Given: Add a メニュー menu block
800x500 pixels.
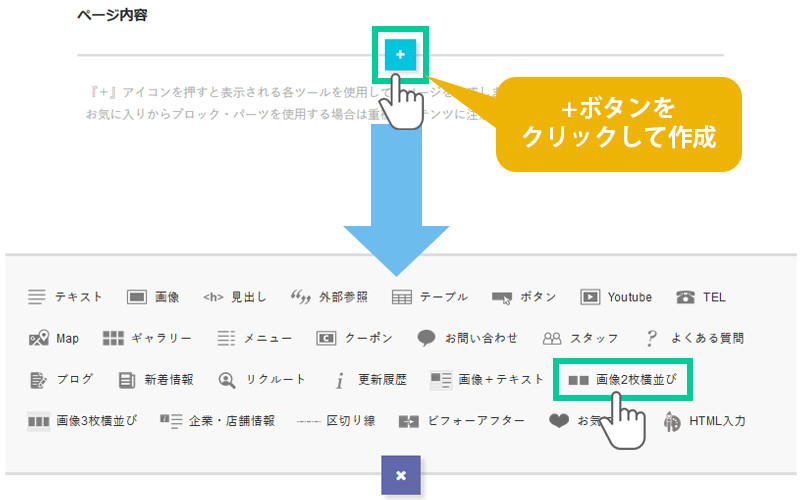Looking at the screenshot, I should (254, 338).
